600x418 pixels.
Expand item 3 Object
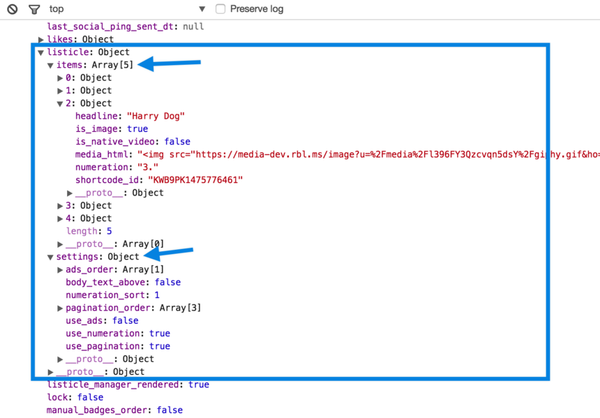pyautogui.click(x=61, y=205)
